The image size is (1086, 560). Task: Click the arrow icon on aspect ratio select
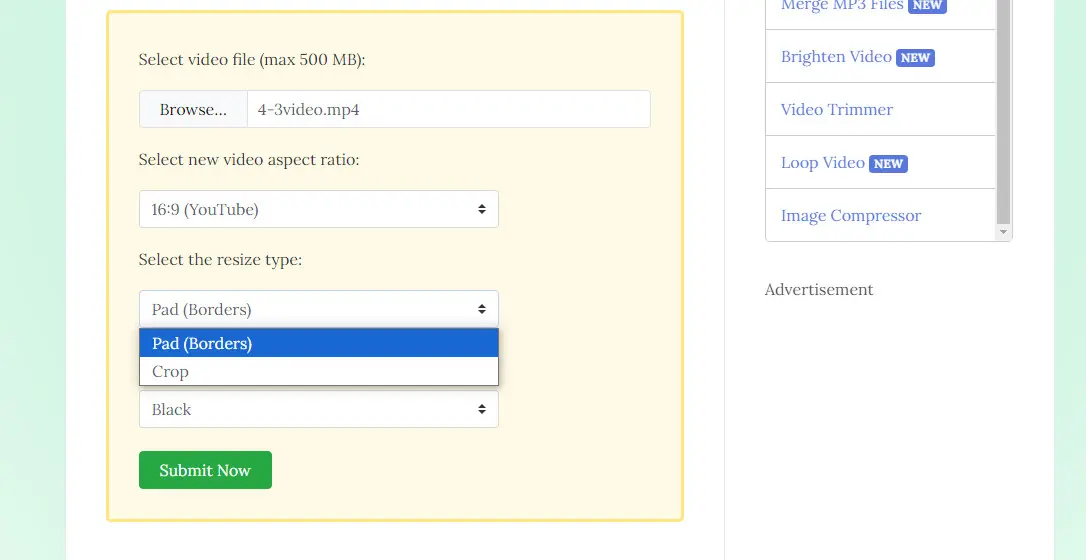point(482,209)
